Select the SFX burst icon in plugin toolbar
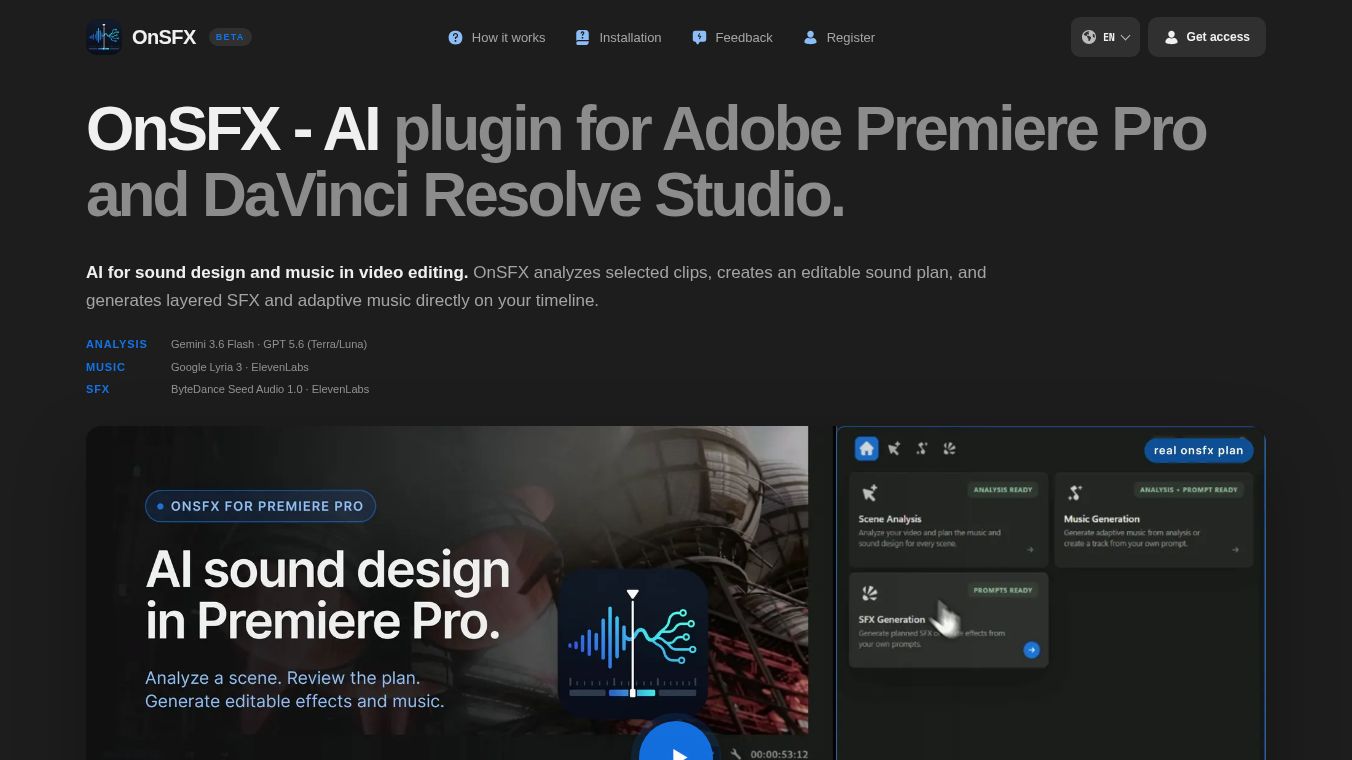1352x760 pixels. click(949, 449)
